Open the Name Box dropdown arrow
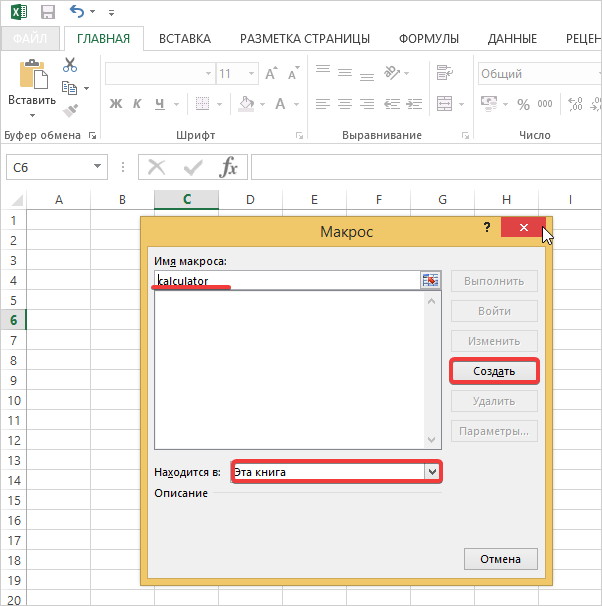Image resolution: width=602 pixels, height=606 pixels. pyautogui.click(x=97, y=167)
